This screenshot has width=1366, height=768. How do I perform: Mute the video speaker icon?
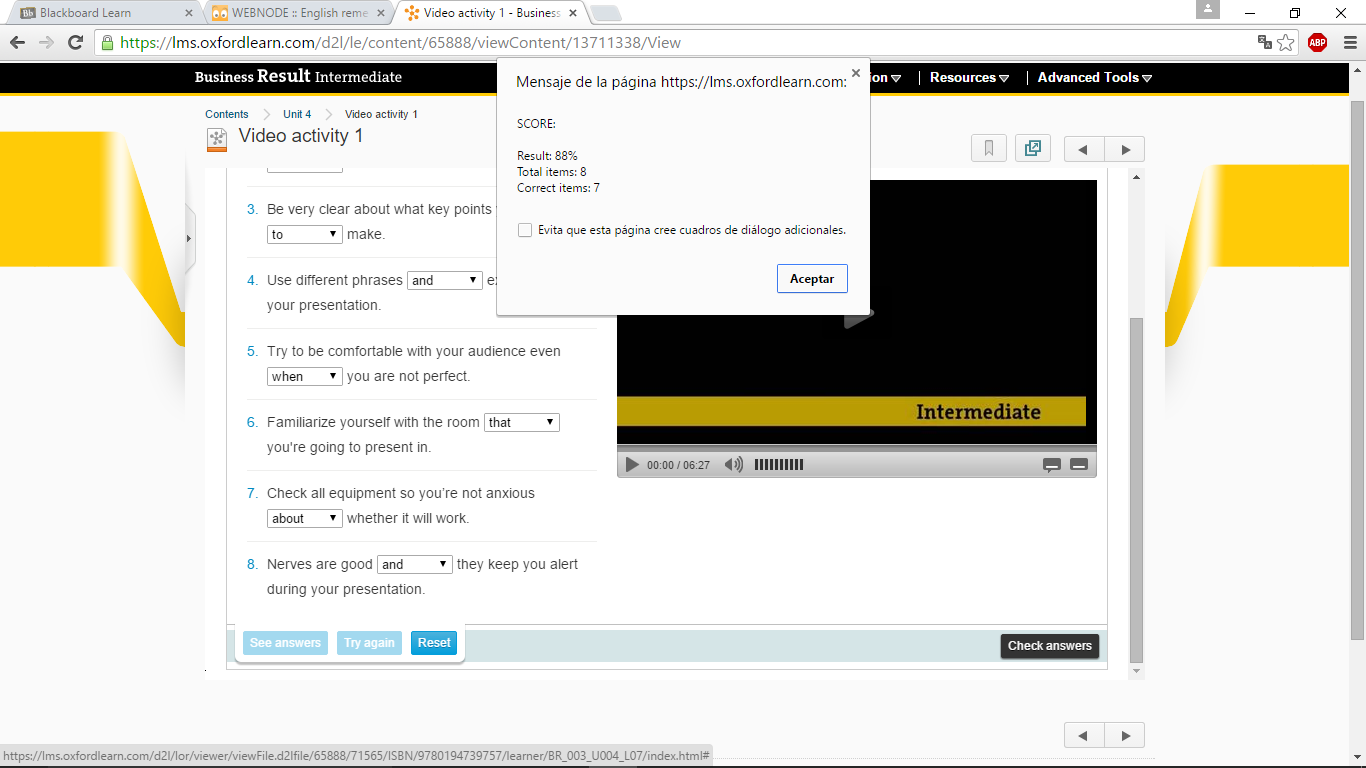pyautogui.click(x=734, y=465)
